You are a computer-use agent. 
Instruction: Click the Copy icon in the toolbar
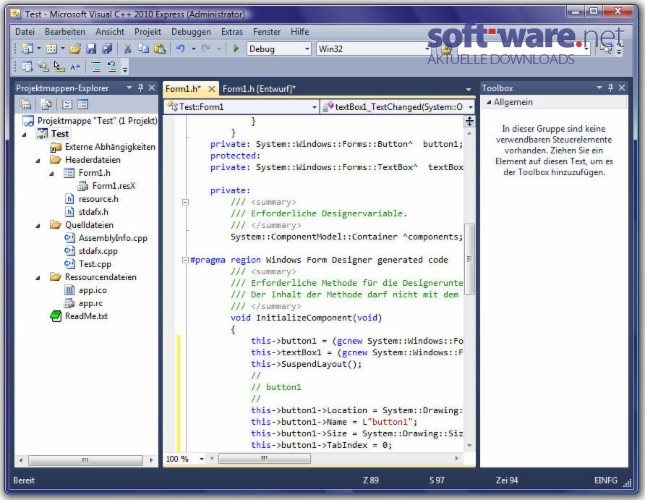coord(144,49)
